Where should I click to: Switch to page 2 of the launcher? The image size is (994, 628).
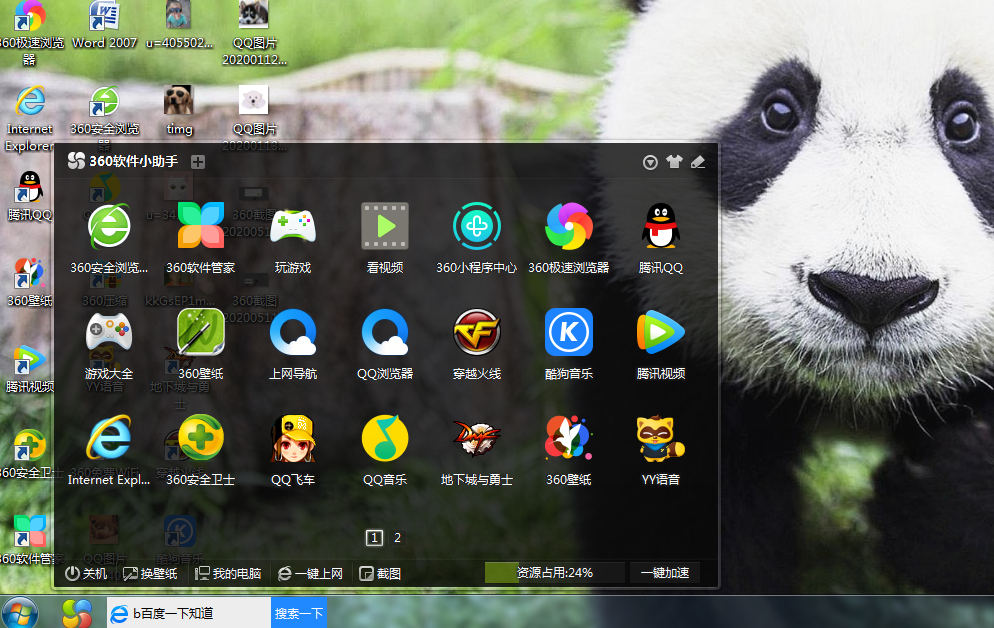coord(397,538)
